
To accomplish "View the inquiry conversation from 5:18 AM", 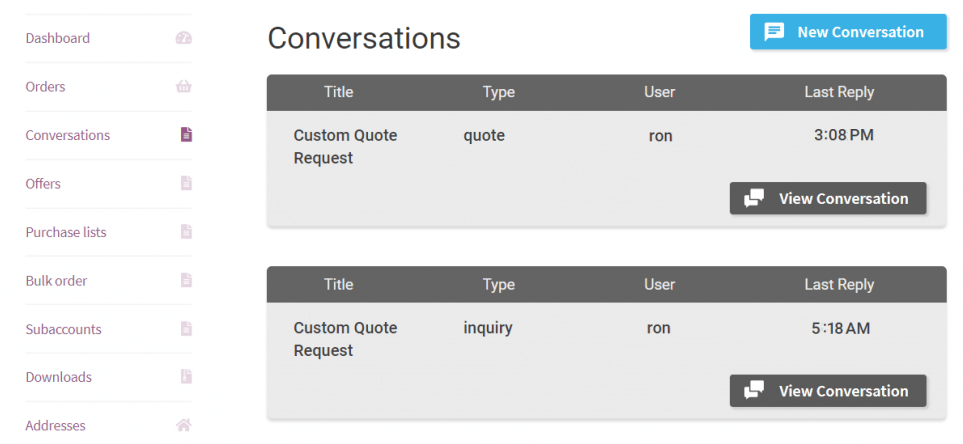I will [828, 391].
